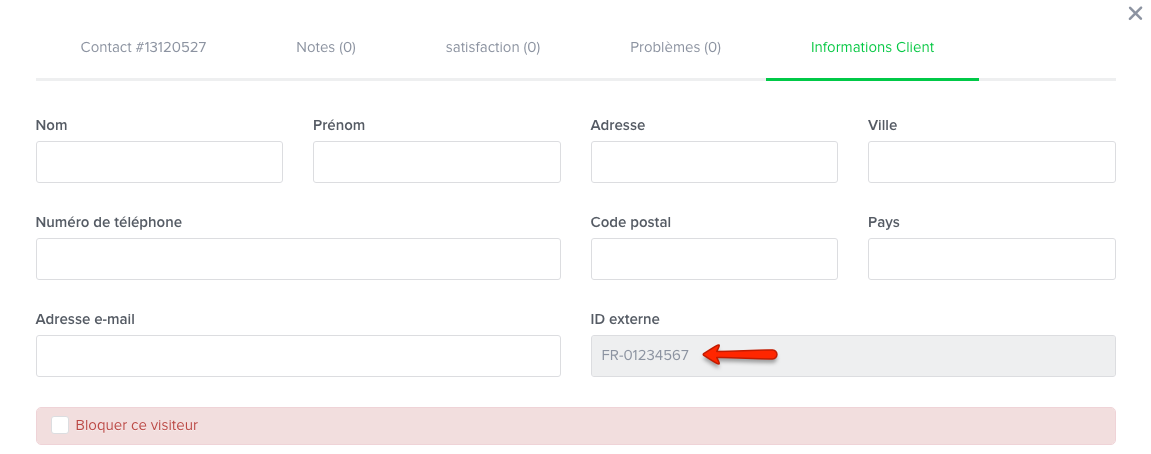Go to the Problèmes (0) tab
Image resolution: width=1151 pixels, height=454 pixels.
point(675,48)
